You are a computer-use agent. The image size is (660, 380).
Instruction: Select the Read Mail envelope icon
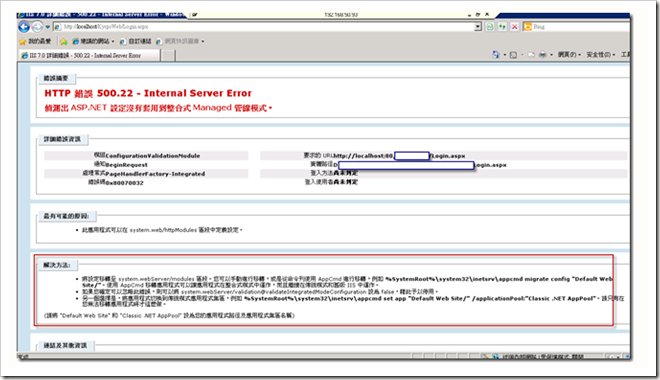click(531, 55)
